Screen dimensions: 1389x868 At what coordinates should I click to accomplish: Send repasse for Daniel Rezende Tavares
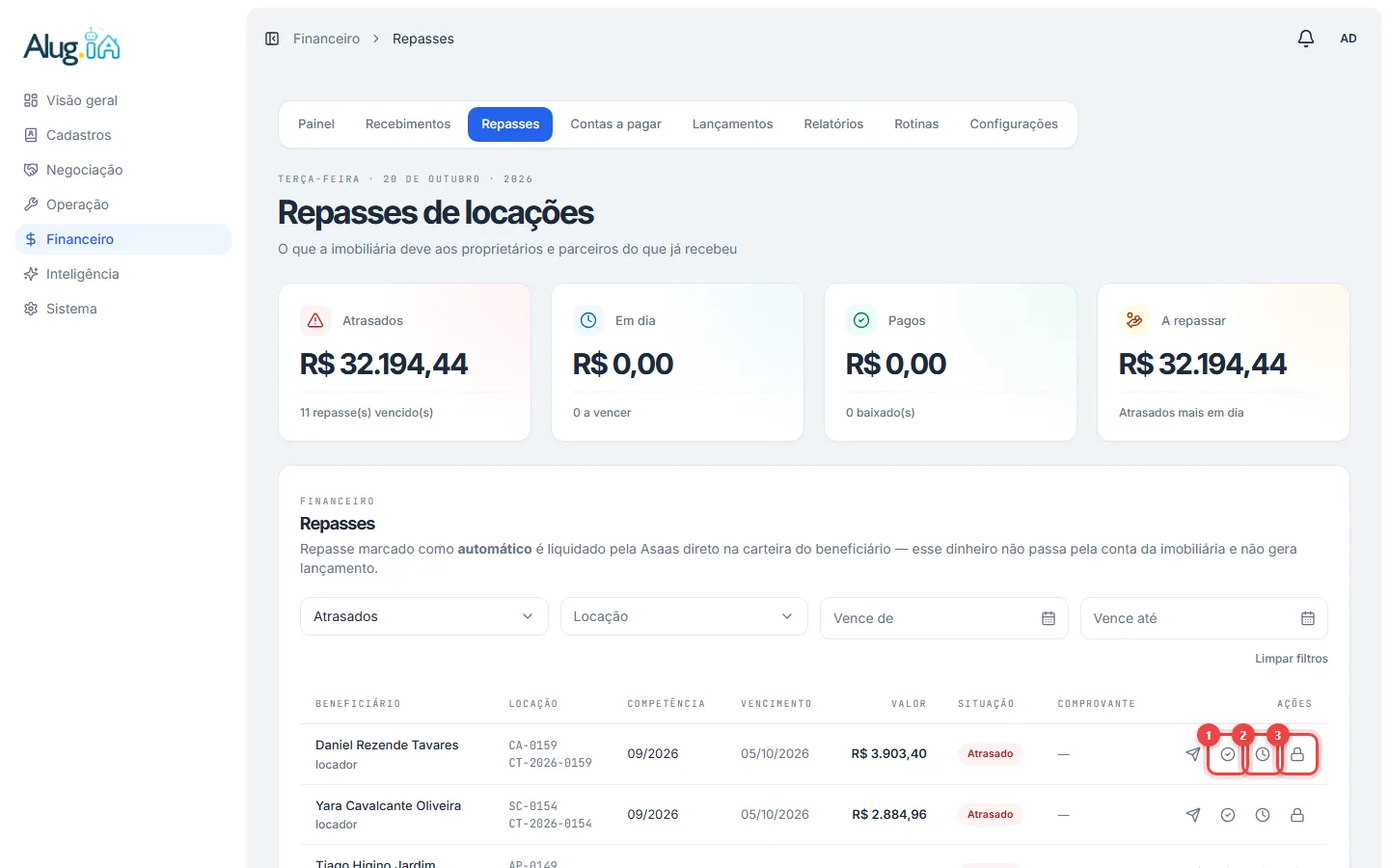pos(1193,754)
